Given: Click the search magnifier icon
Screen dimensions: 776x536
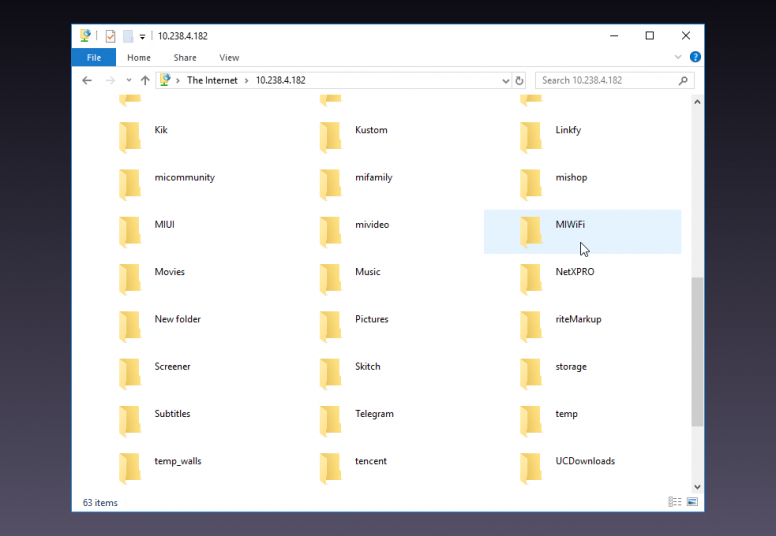Looking at the screenshot, I should coord(684,80).
